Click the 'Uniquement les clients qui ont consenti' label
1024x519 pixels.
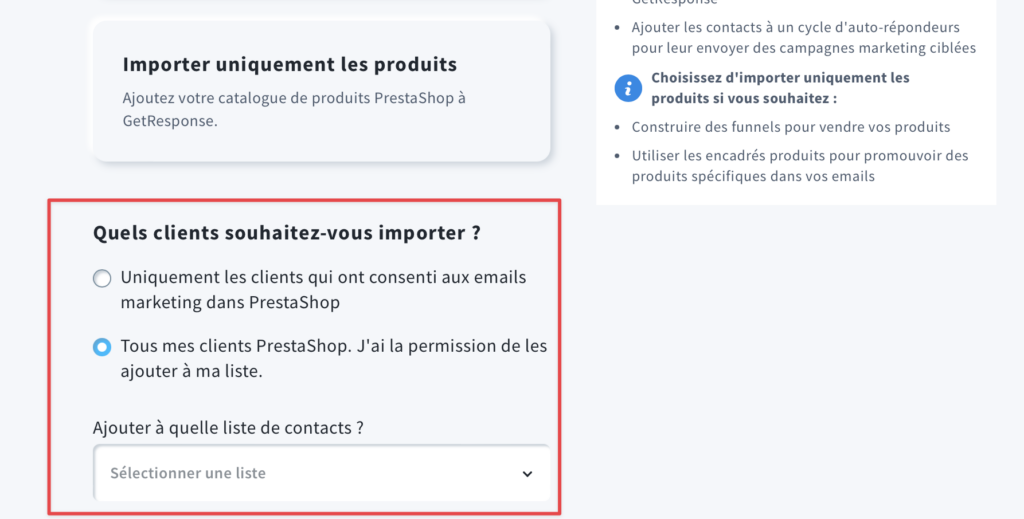(x=323, y=290)
